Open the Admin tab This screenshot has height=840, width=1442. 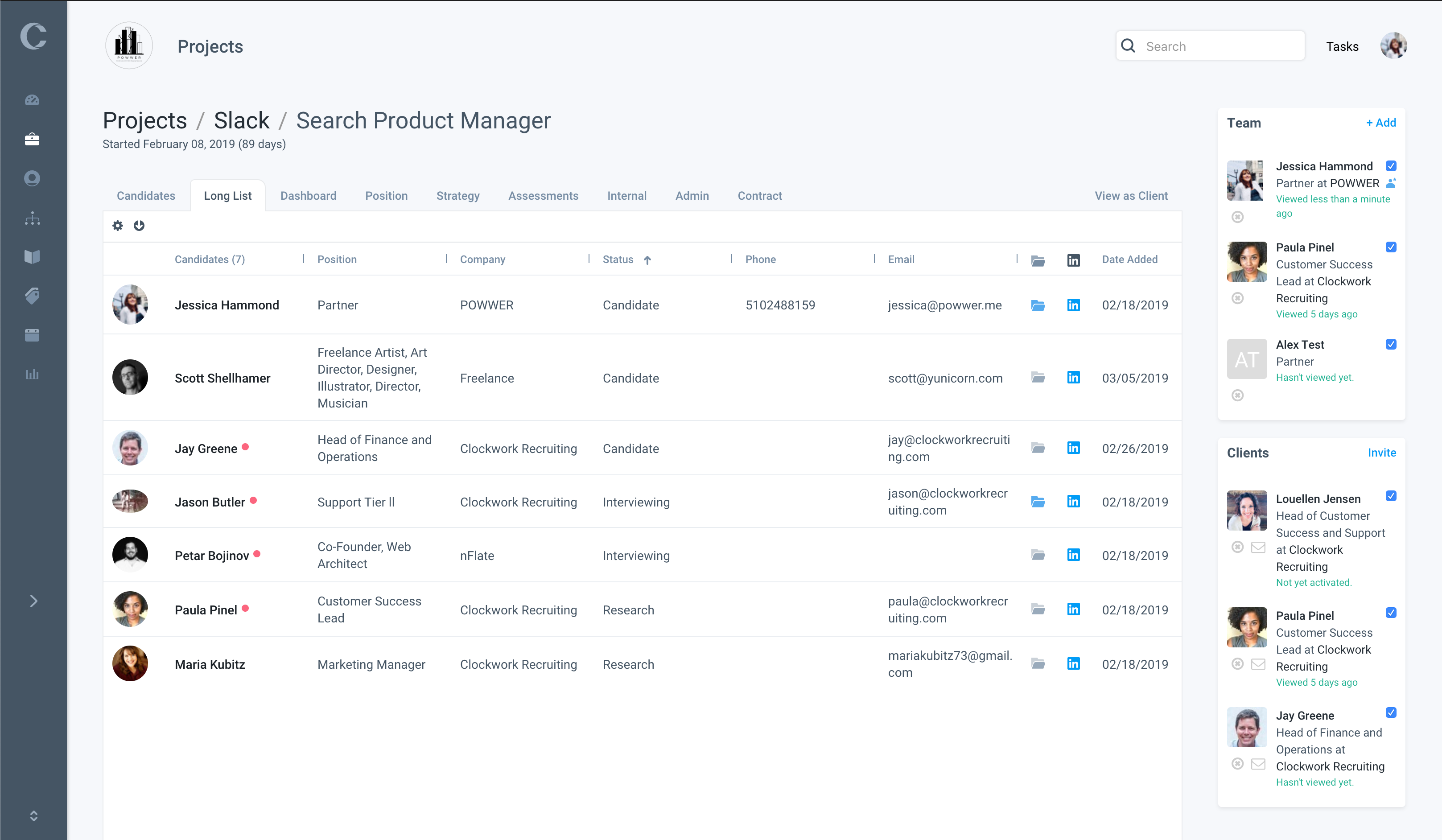point(692,196)
